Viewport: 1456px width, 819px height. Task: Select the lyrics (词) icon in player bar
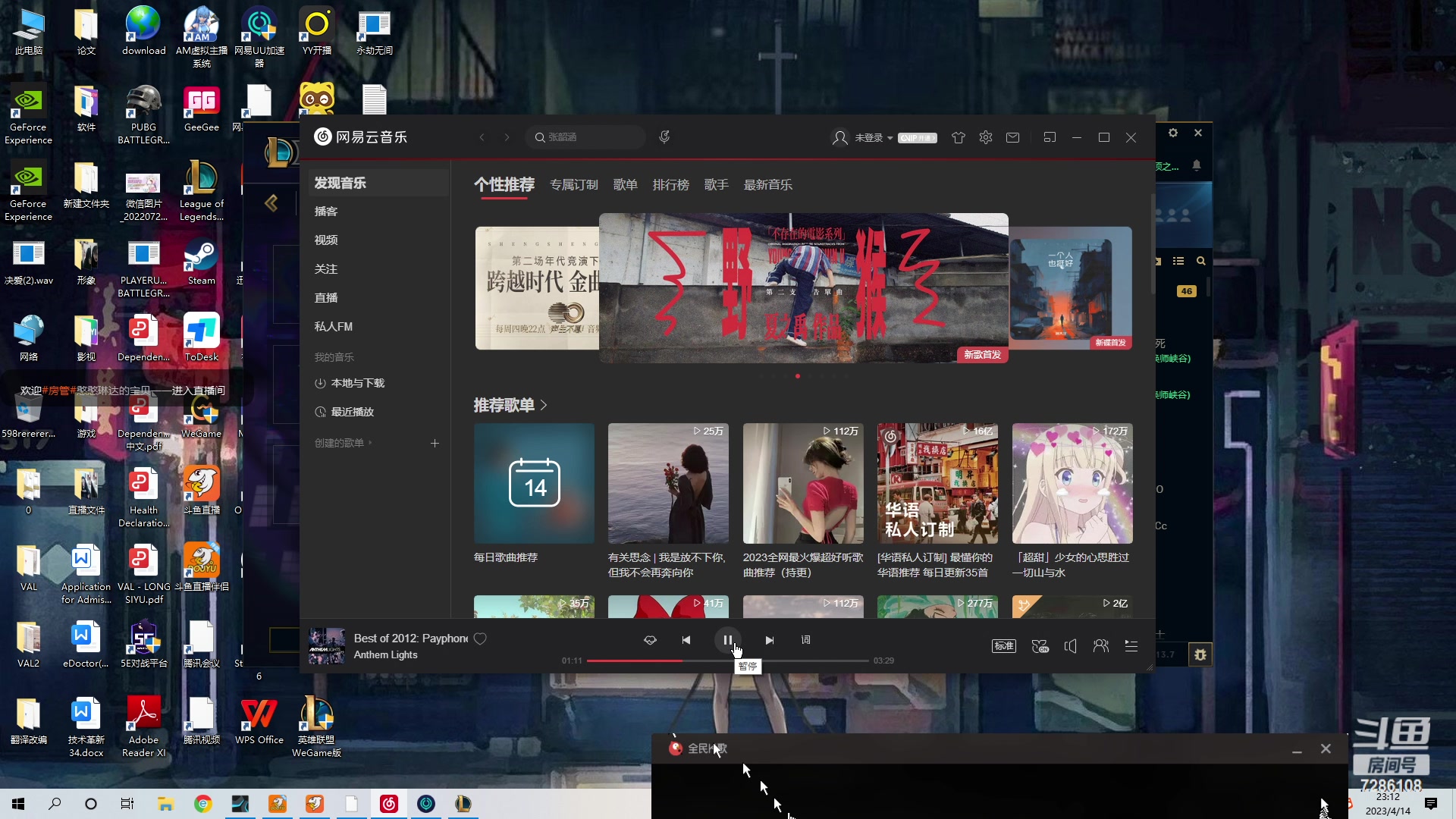click(805, 640)
